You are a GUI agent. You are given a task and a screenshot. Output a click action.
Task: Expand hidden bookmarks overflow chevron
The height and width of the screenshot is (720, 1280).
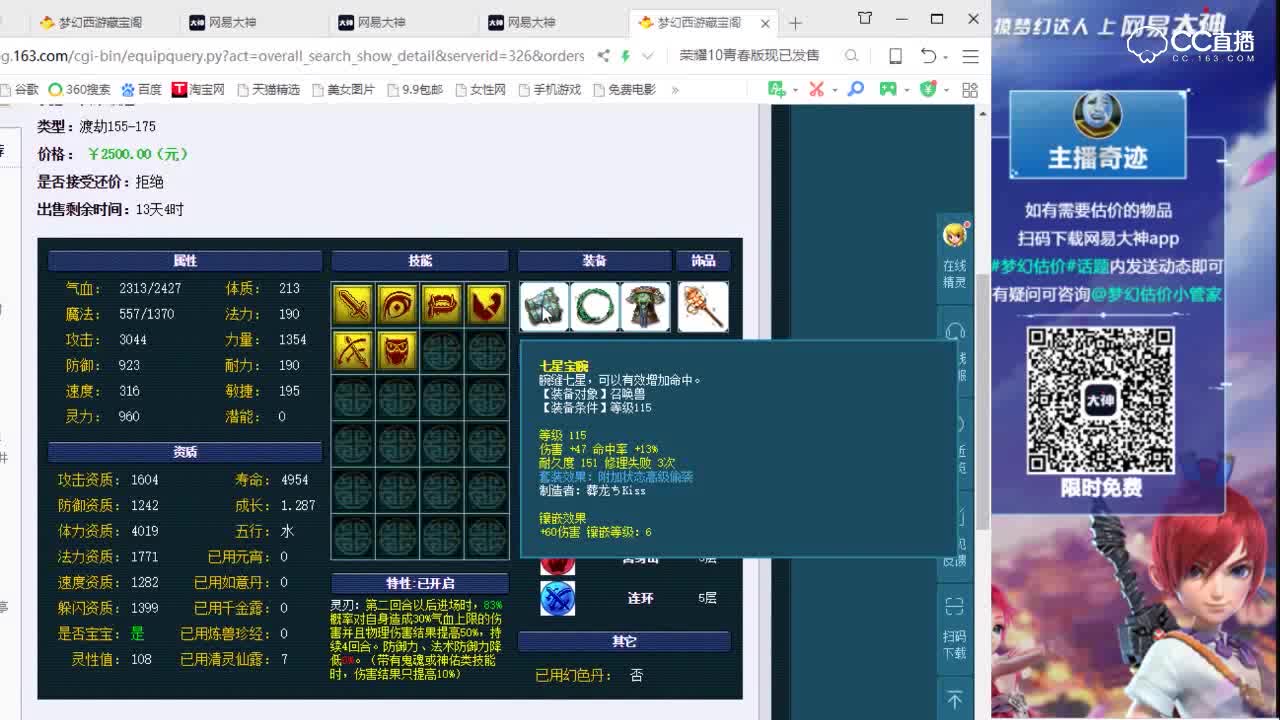pos(675,89)
